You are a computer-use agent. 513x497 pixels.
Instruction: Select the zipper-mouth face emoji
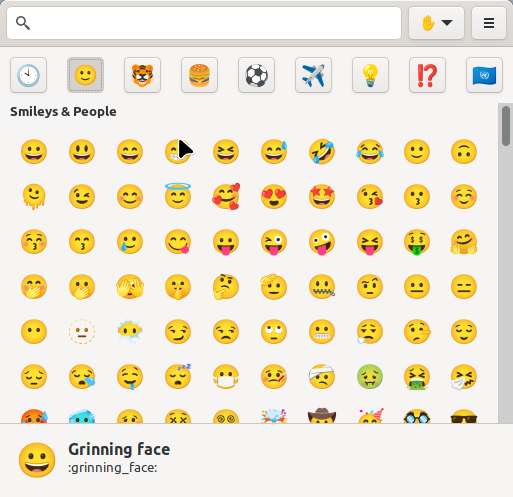(321, 287)
